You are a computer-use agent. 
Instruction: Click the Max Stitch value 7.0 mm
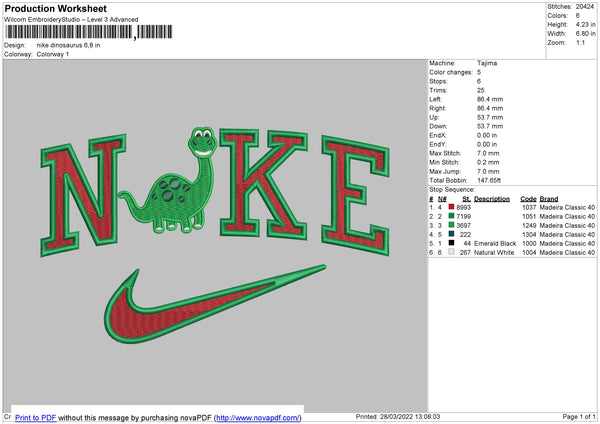488,153
